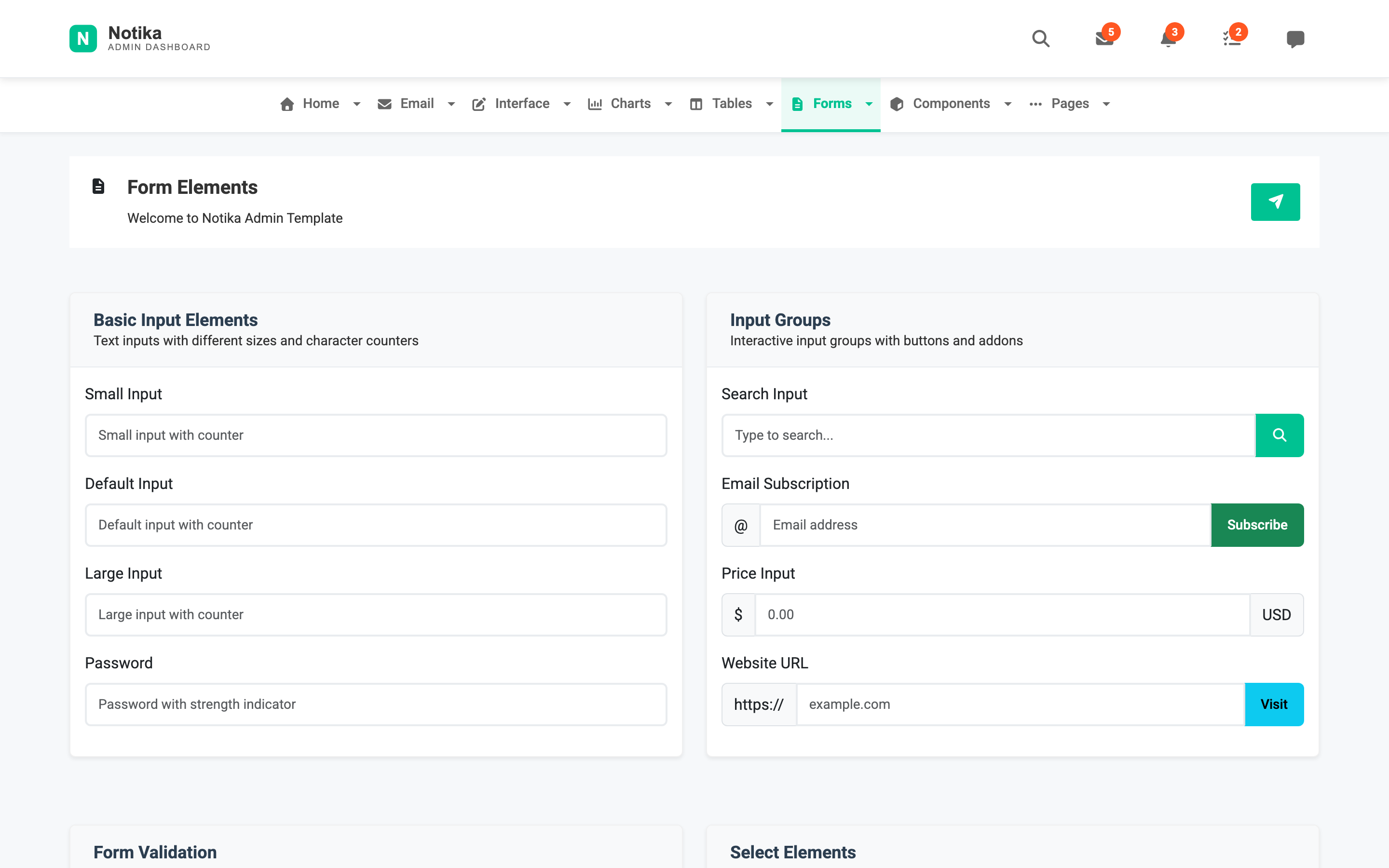Expand the Forms dropdown arrow
Image resolution: width=1389 pixels, height=868 pixels.
pos(869,104)
